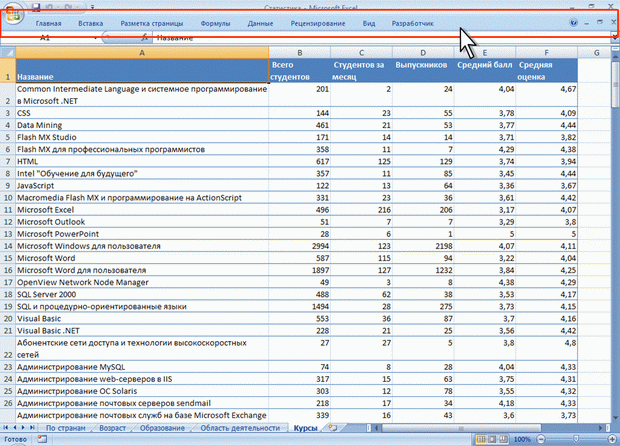Screen dimensions: 620x446
Task: Click horizontal scrollbar left arrow
Action: tap(377, 427)
